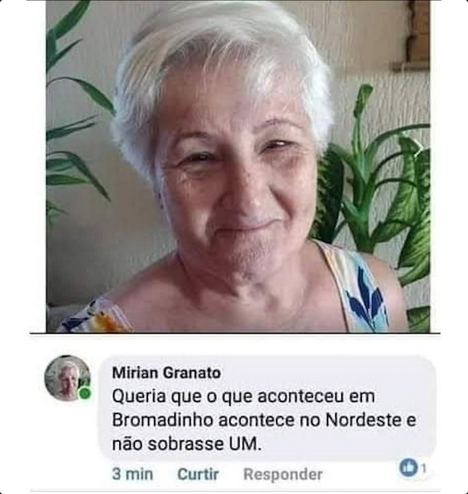468x494 pixels.
Task: Click the comment text beginning with Queria
Action: point(264,420)
